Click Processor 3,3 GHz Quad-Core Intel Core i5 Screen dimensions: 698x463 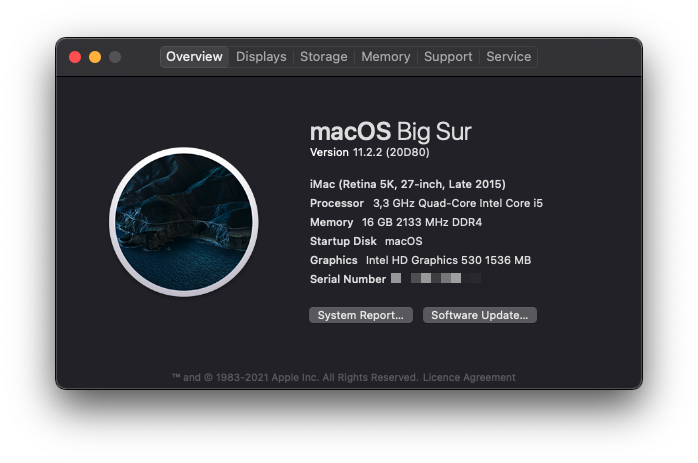(x=426, y=203)
